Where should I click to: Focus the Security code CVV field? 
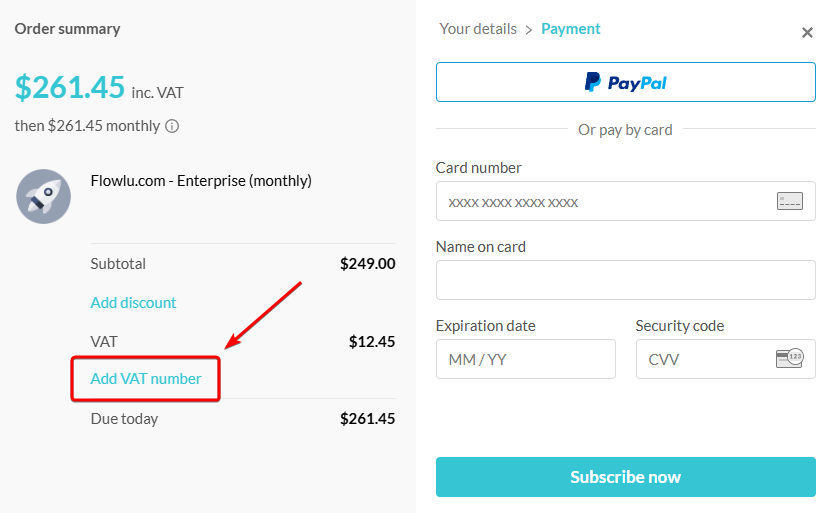point(725,359)
